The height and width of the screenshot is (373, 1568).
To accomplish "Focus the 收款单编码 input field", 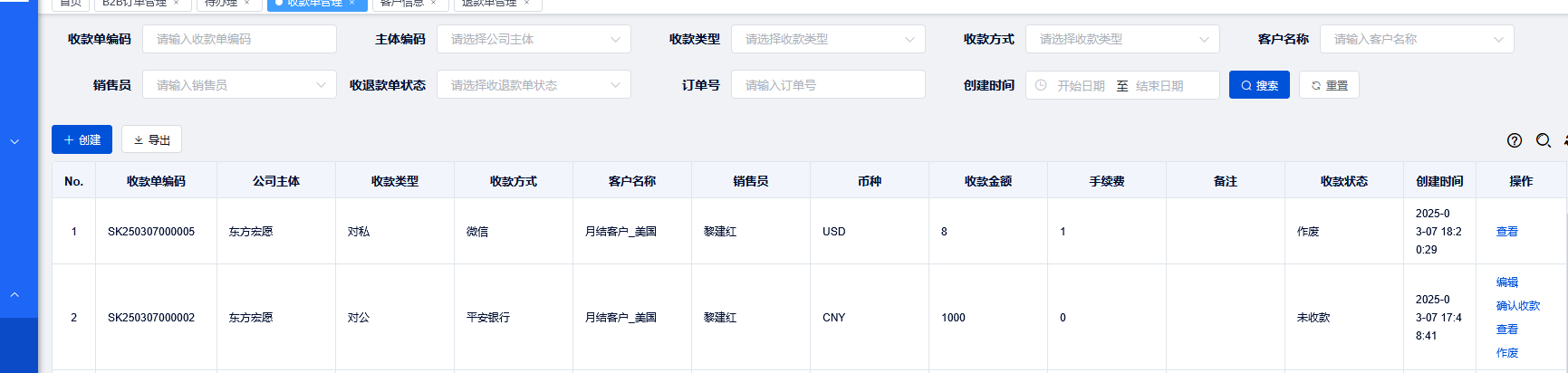I will point(239,39).
